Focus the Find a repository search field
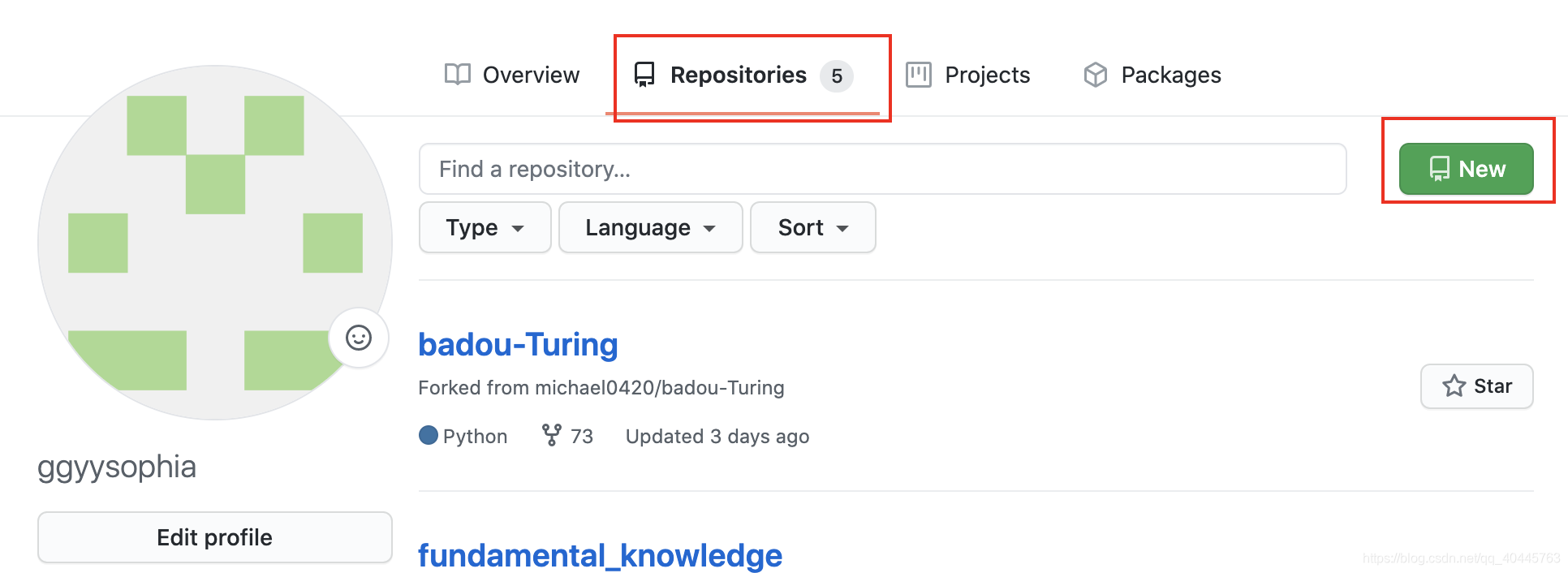The image size is (1568, 573). click(x=883, y=169)
